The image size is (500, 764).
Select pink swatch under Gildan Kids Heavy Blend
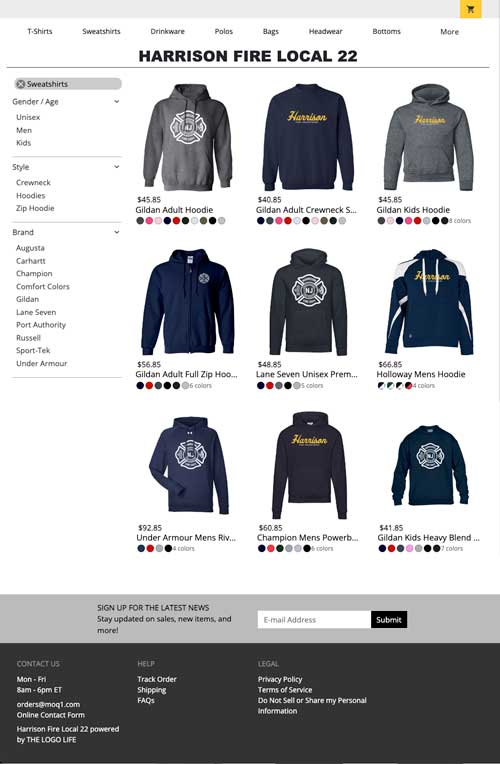(409, 548)
